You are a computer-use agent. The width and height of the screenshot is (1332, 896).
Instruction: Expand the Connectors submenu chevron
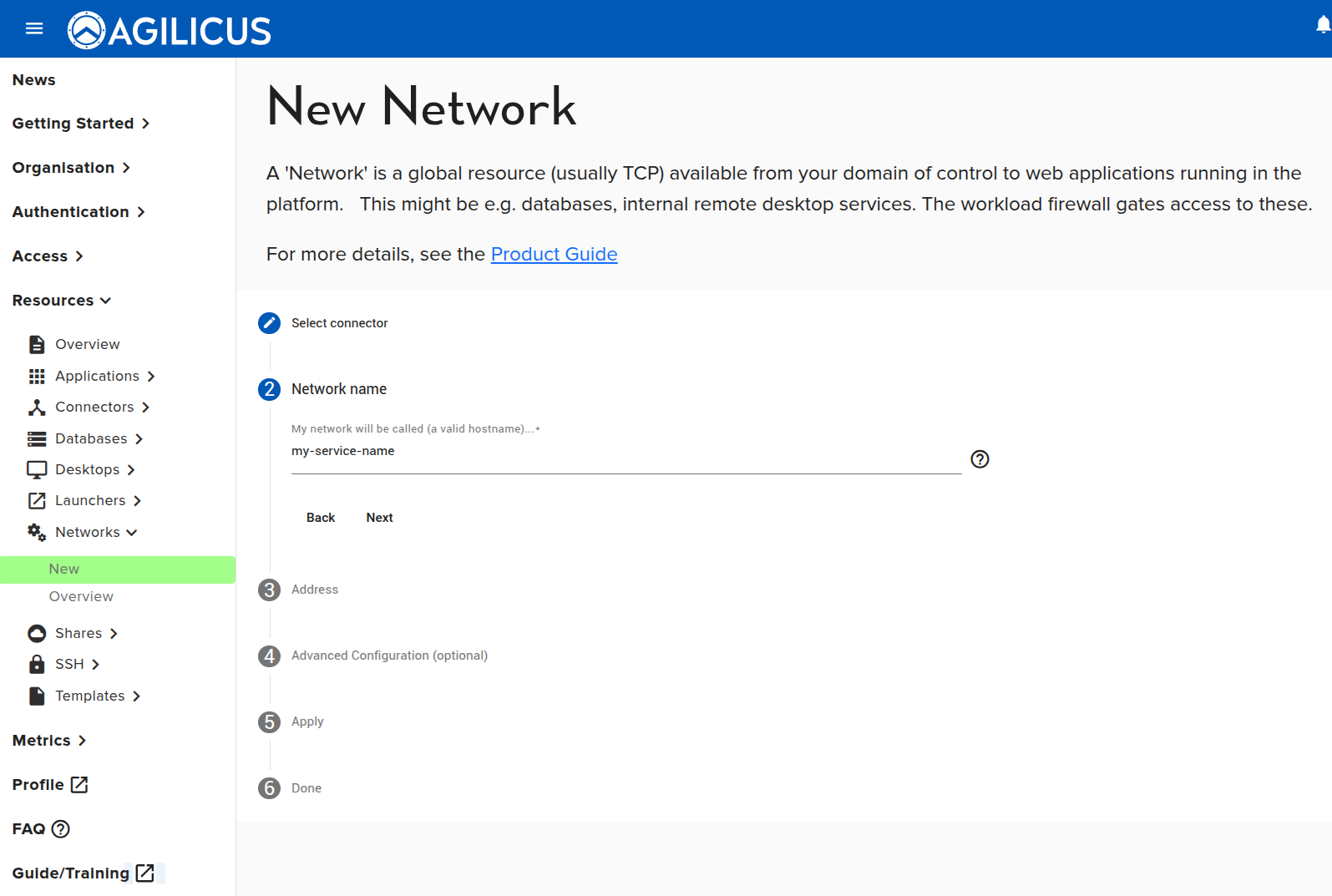(145, 408)
